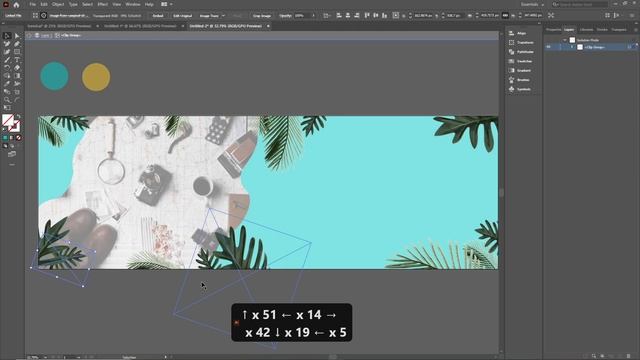
Task: Open the Edit menu
Action: click(44, 4)
